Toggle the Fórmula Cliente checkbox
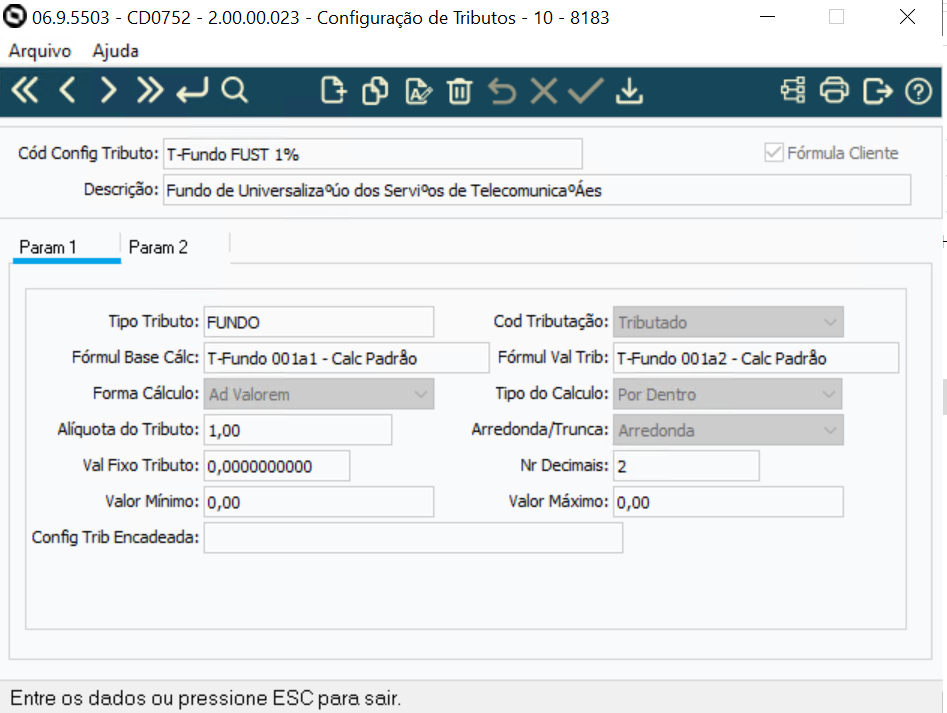 click(x=773, y=153)
